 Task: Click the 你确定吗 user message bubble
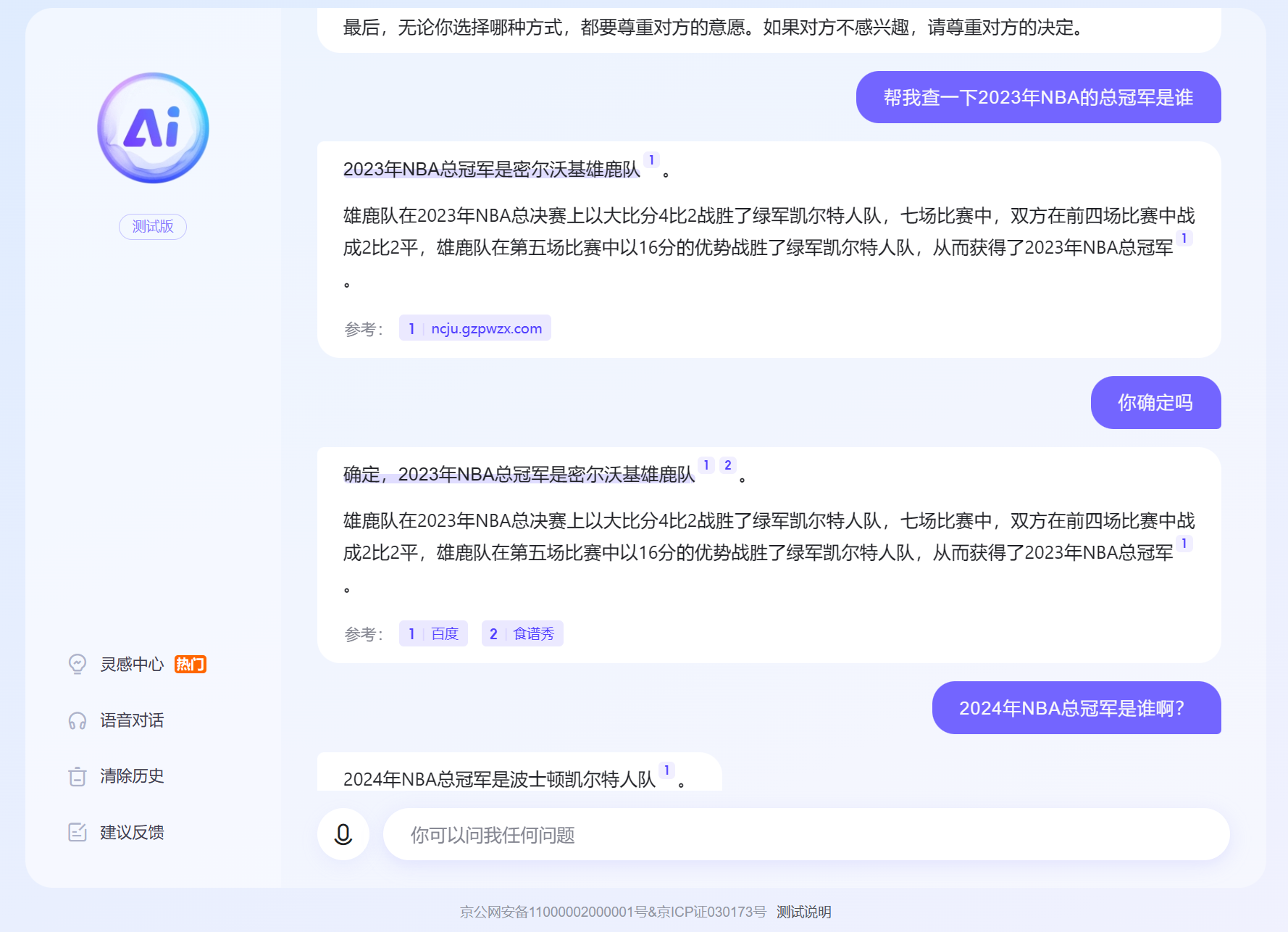[x=1155, y=403]
